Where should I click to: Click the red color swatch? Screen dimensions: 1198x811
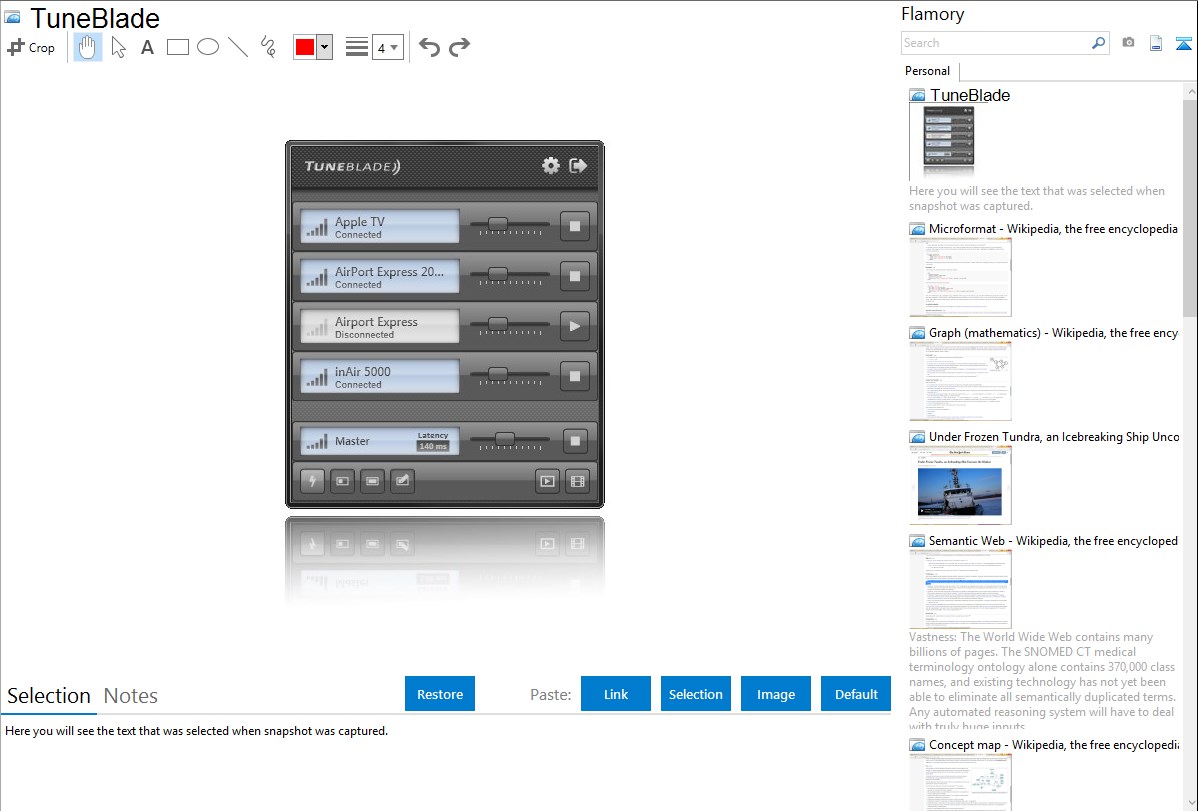click(305, 47)
